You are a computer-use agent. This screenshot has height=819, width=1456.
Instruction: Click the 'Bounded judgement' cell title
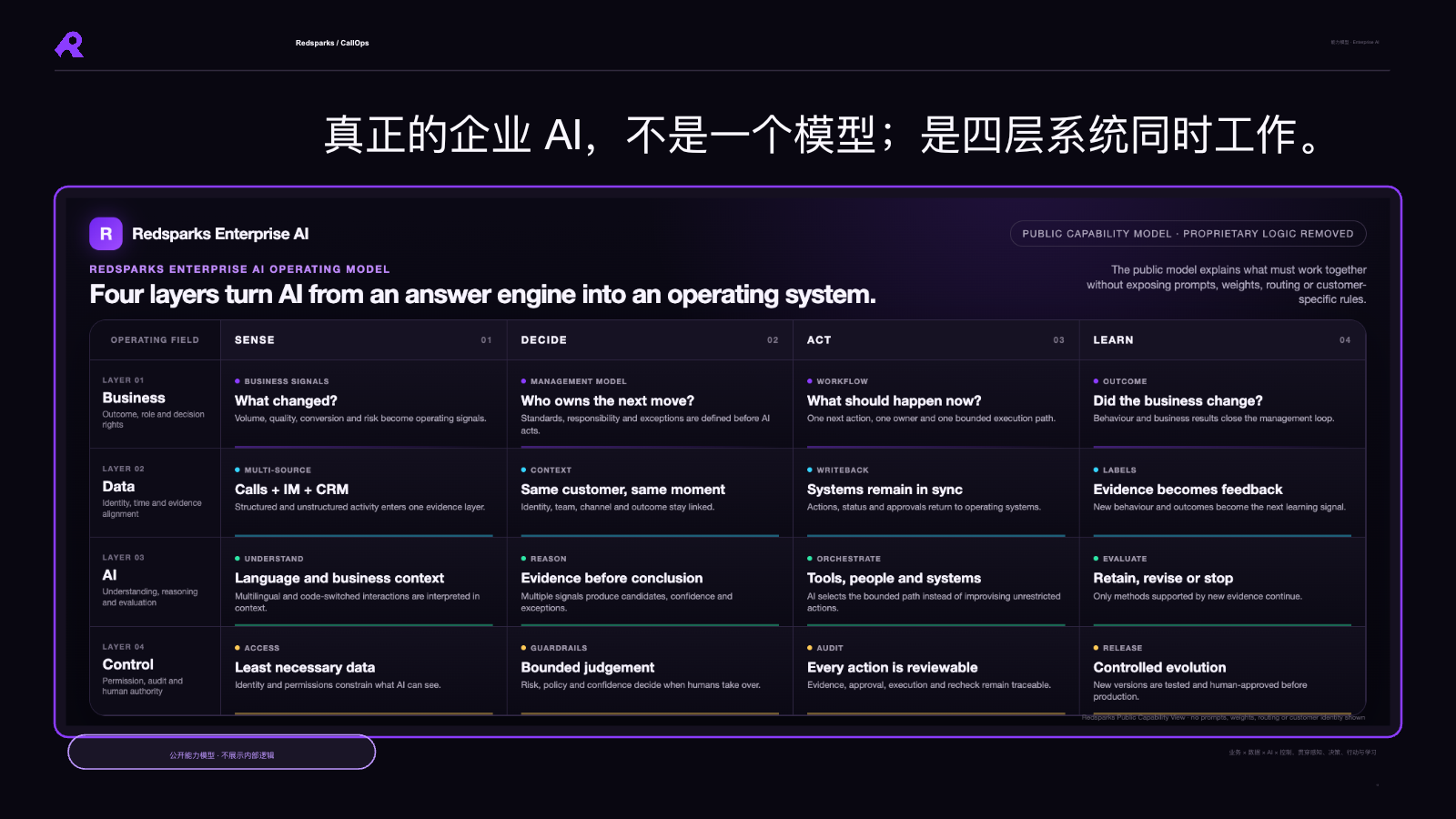click(588, 667)
